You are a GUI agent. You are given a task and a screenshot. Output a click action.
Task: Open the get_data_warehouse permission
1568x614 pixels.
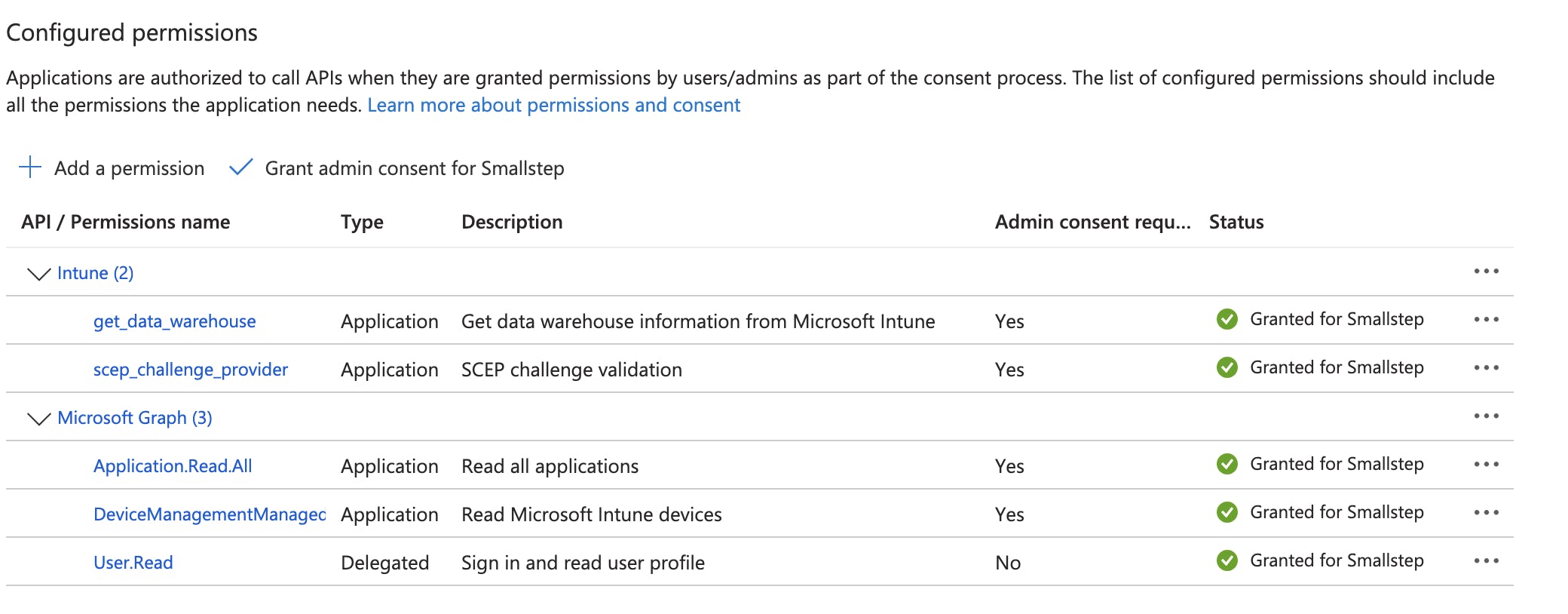tap(174, 321)
